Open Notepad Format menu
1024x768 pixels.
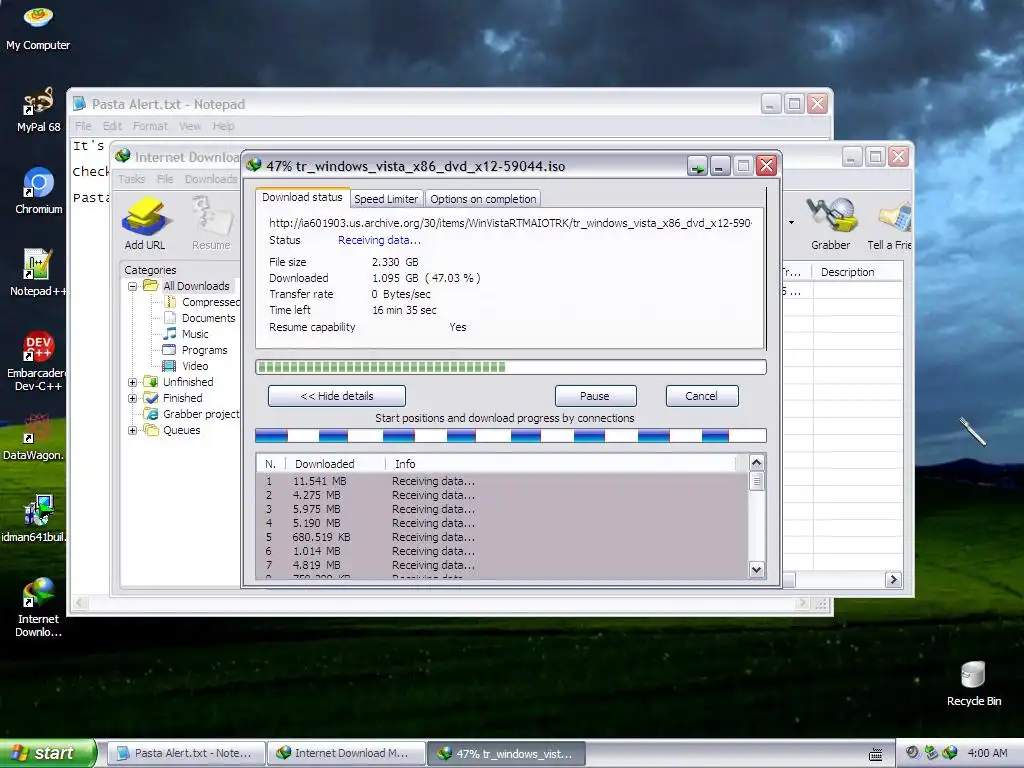[x=150, y=126]
